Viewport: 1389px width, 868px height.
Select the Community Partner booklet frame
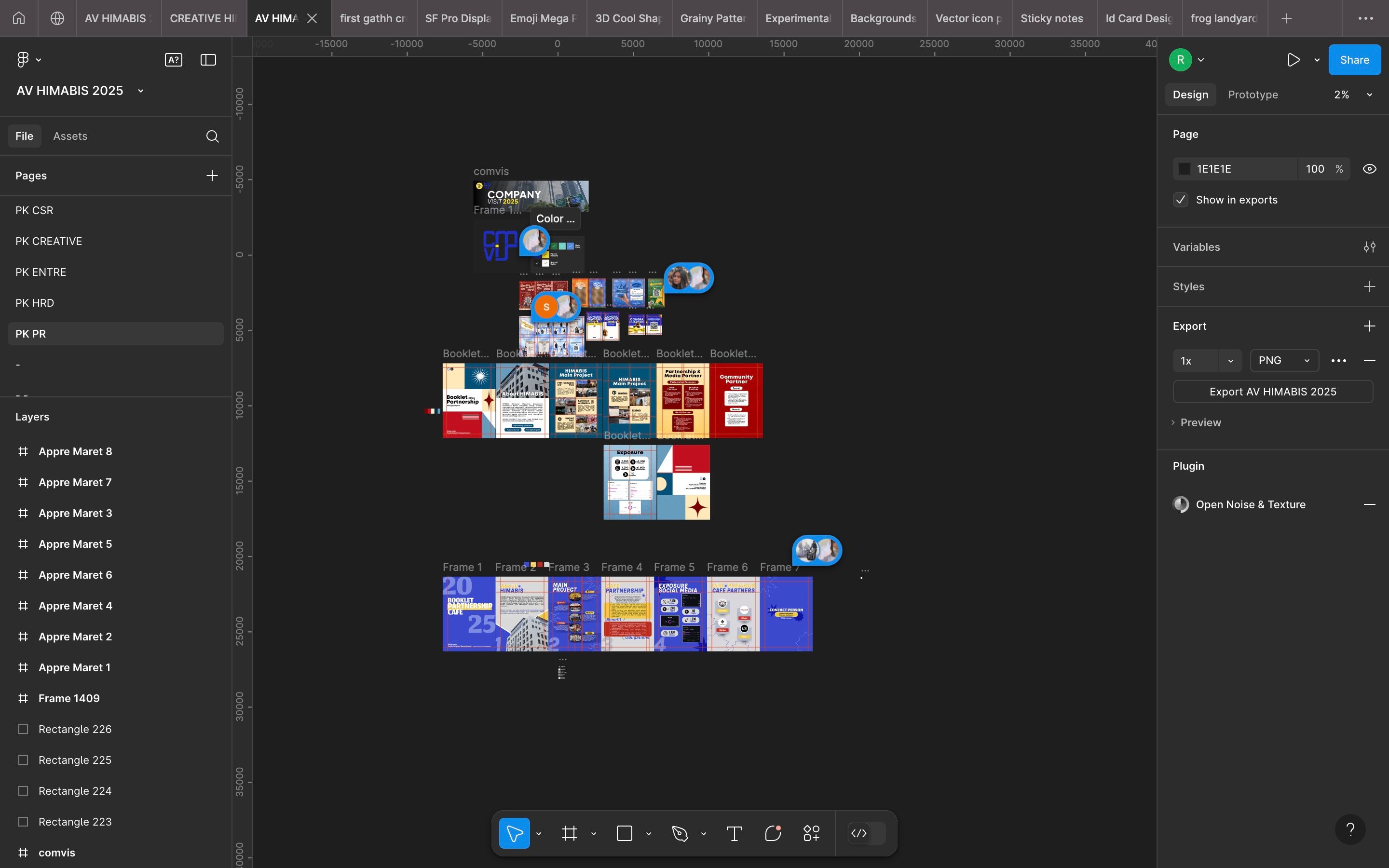736,400
